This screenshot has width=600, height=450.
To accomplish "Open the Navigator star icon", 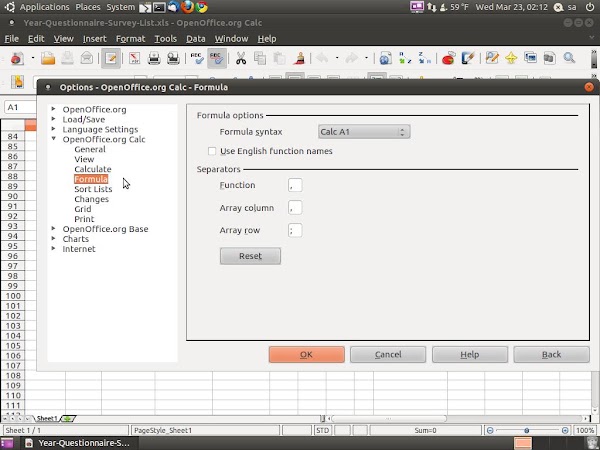I will (x=511, y=59).
